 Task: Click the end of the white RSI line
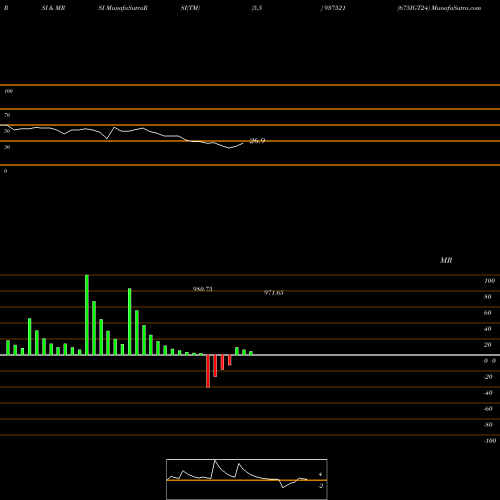coord(243,144)
